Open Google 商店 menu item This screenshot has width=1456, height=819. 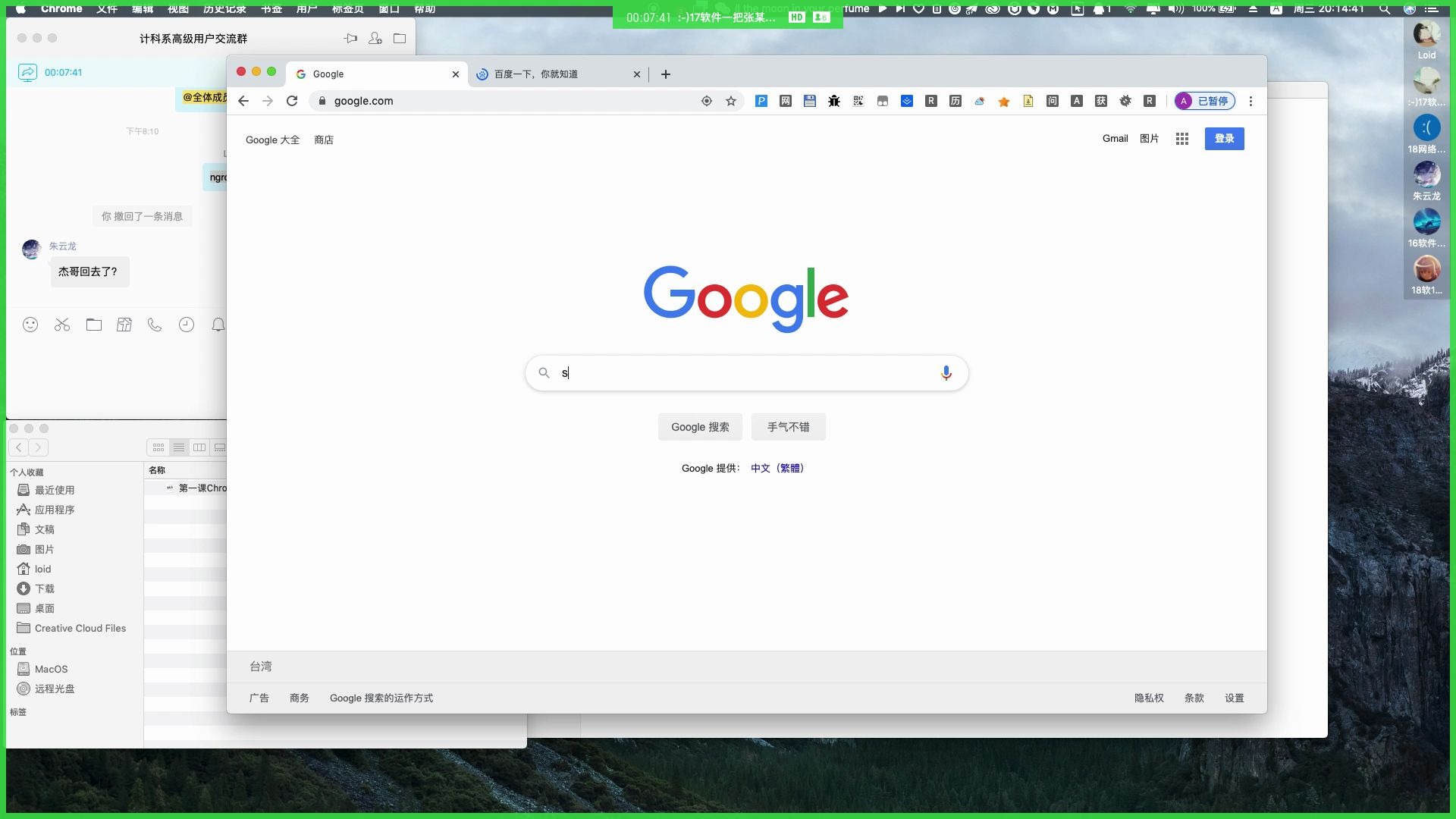click(x=324, y=139)
